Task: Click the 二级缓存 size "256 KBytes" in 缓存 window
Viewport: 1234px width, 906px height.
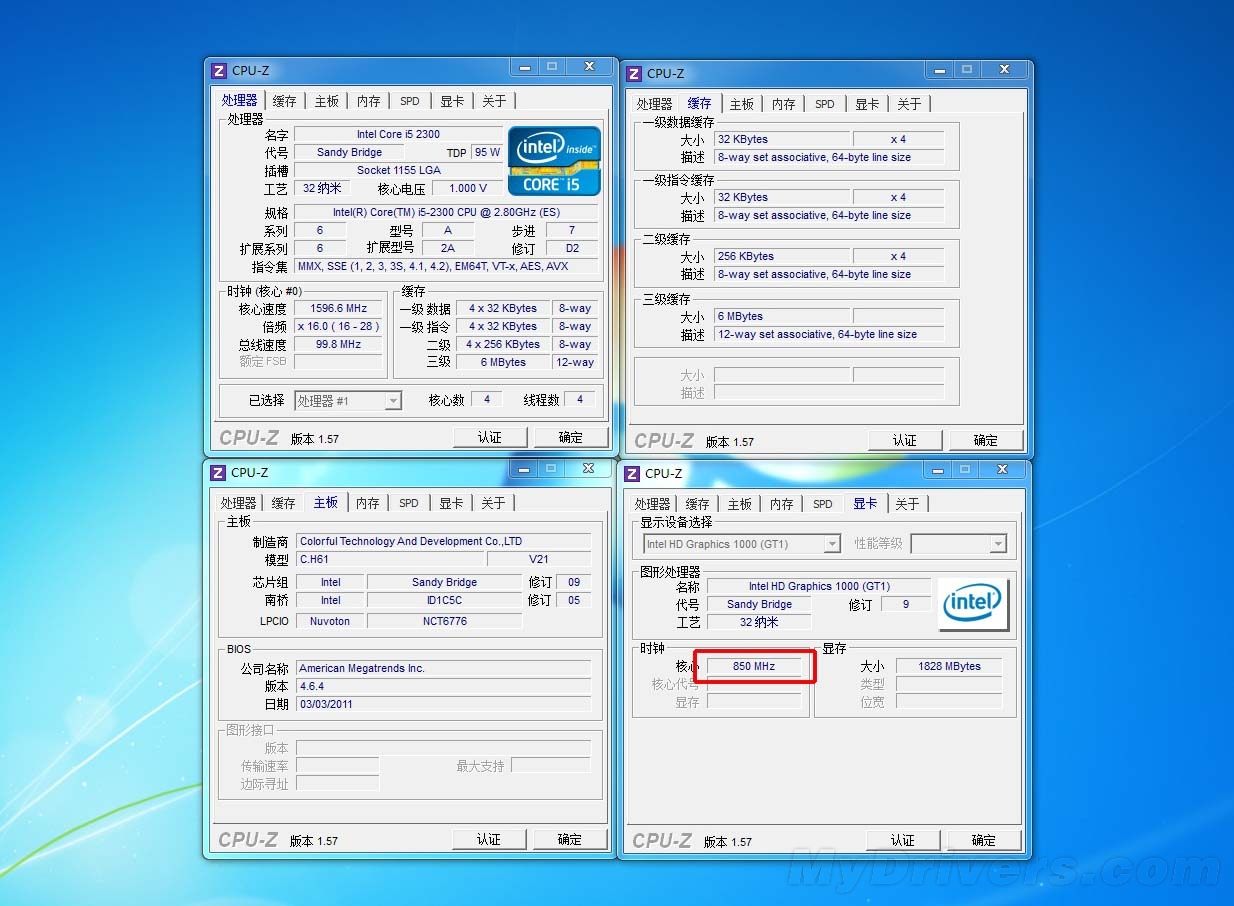Action: point(782,256)
